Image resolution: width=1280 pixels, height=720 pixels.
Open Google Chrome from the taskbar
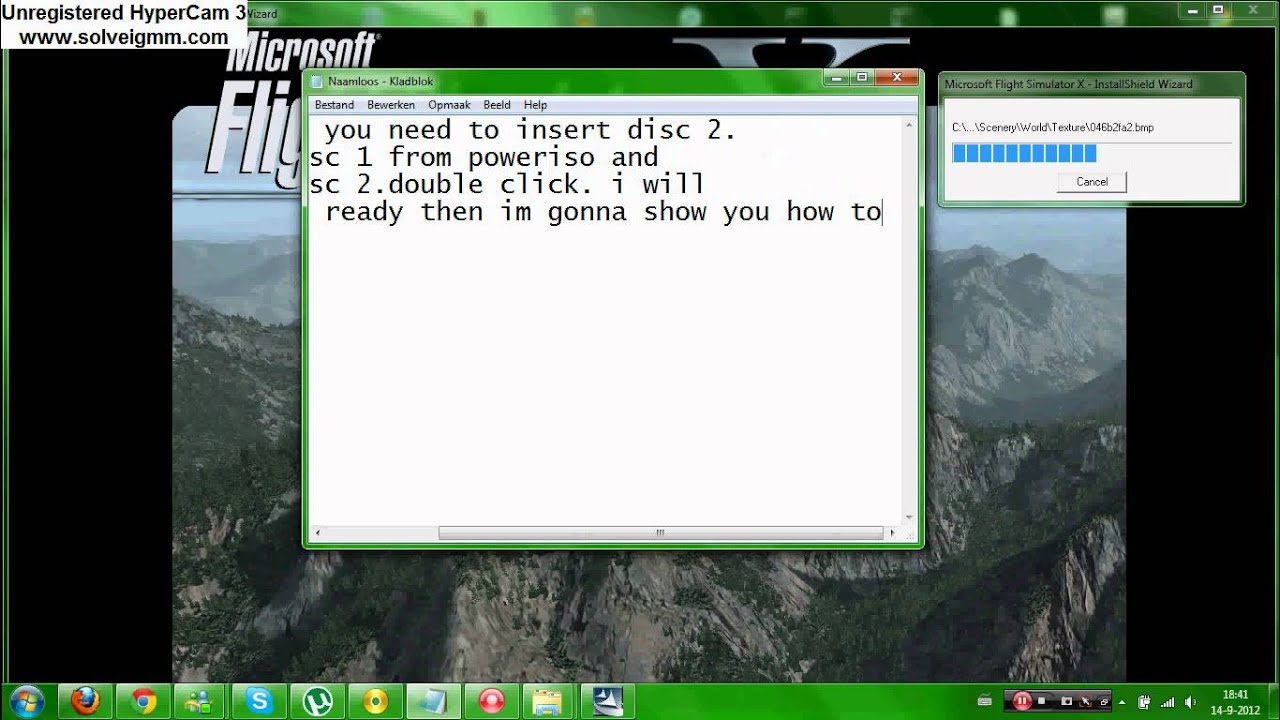[x=143, y=700]
